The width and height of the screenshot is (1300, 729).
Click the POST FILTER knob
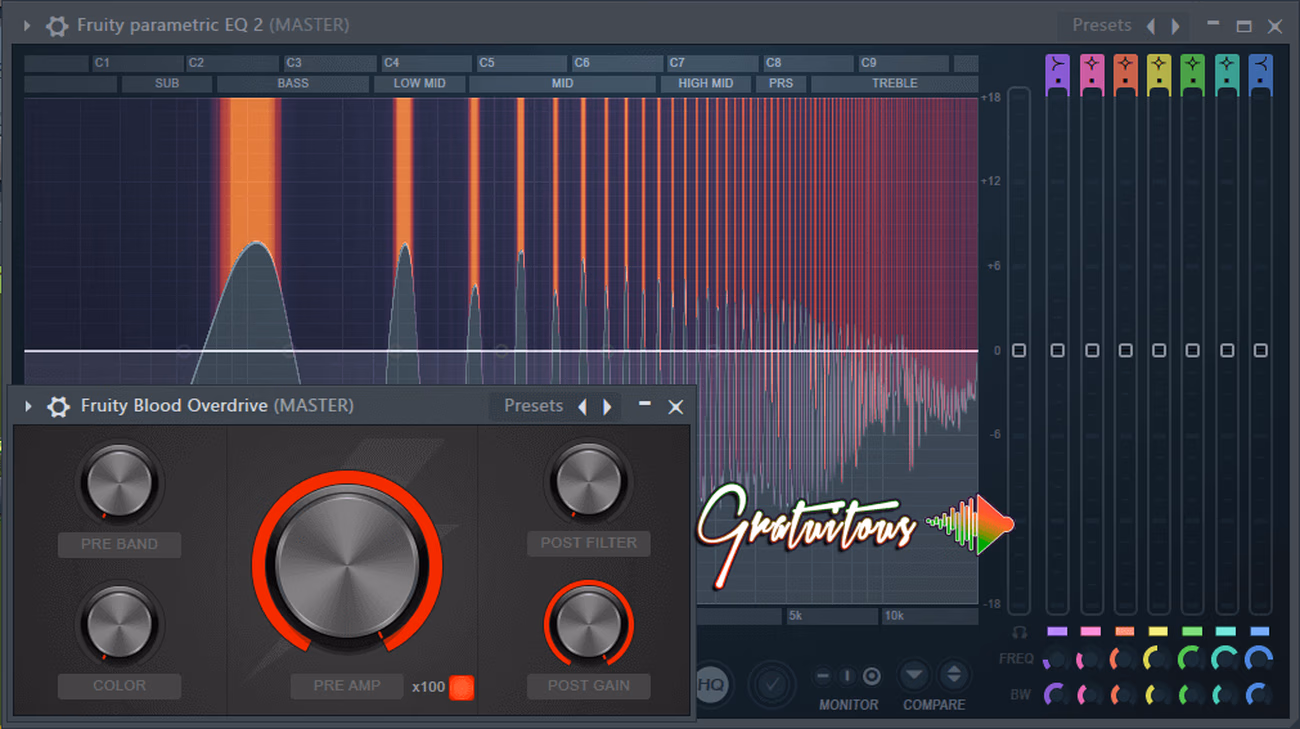click(589, 481)
